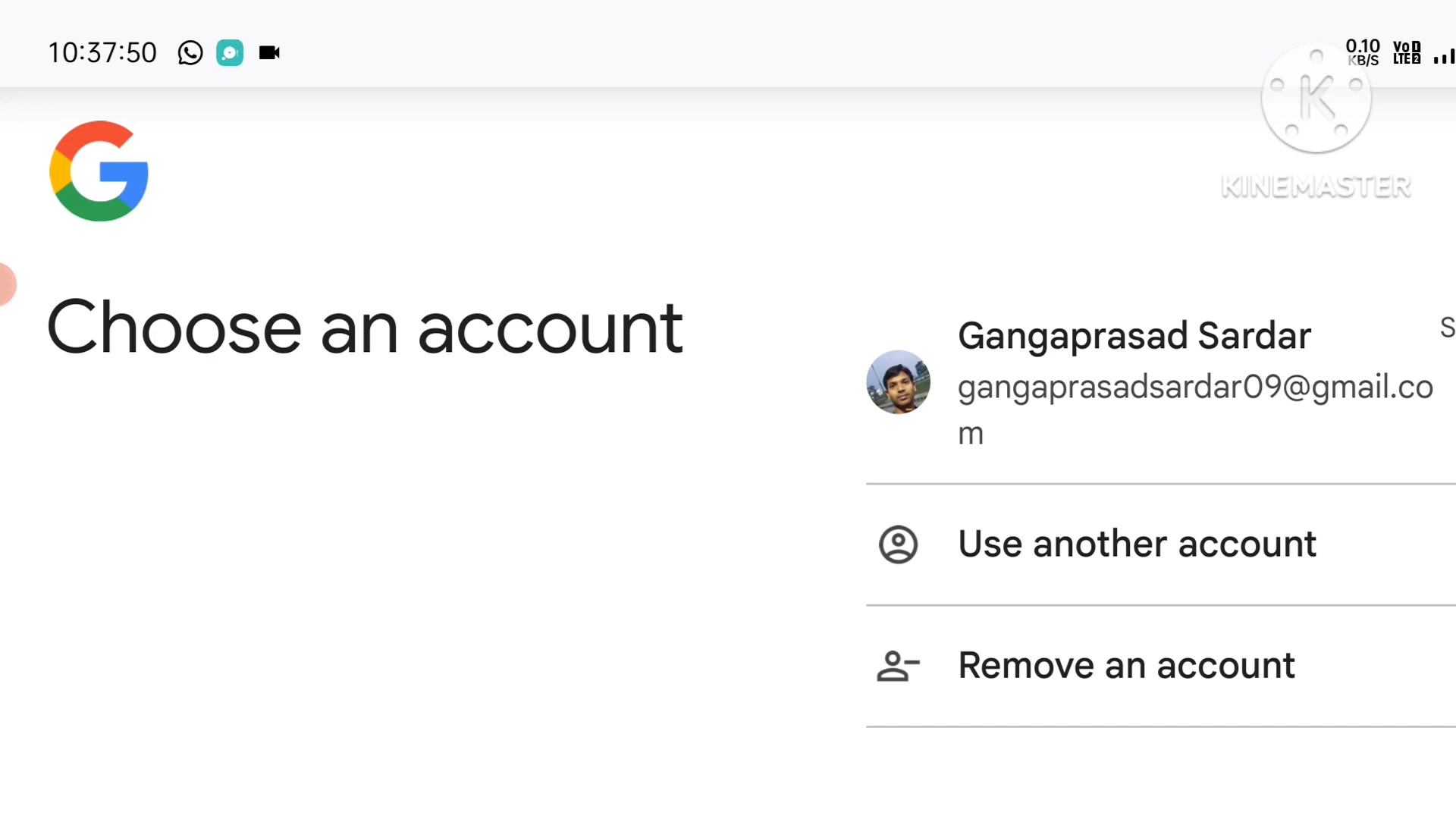Tap the network speed KB/S indicator
The width and height of the screenshot is (1456, 819).
pos(1363,53)
